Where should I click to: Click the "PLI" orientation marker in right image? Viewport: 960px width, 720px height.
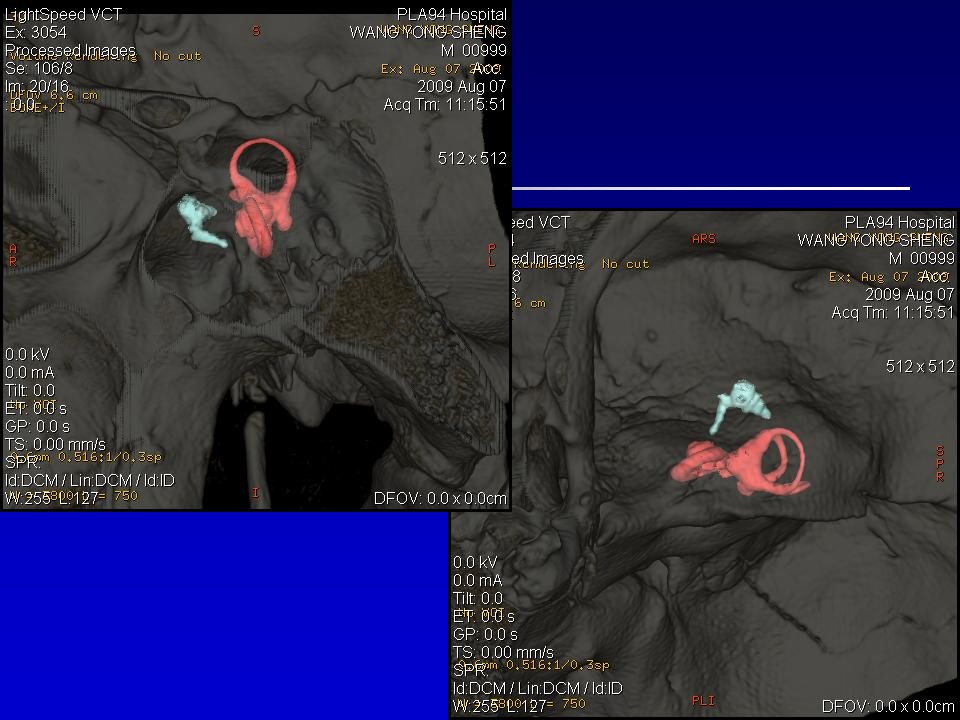coord(703,700)
